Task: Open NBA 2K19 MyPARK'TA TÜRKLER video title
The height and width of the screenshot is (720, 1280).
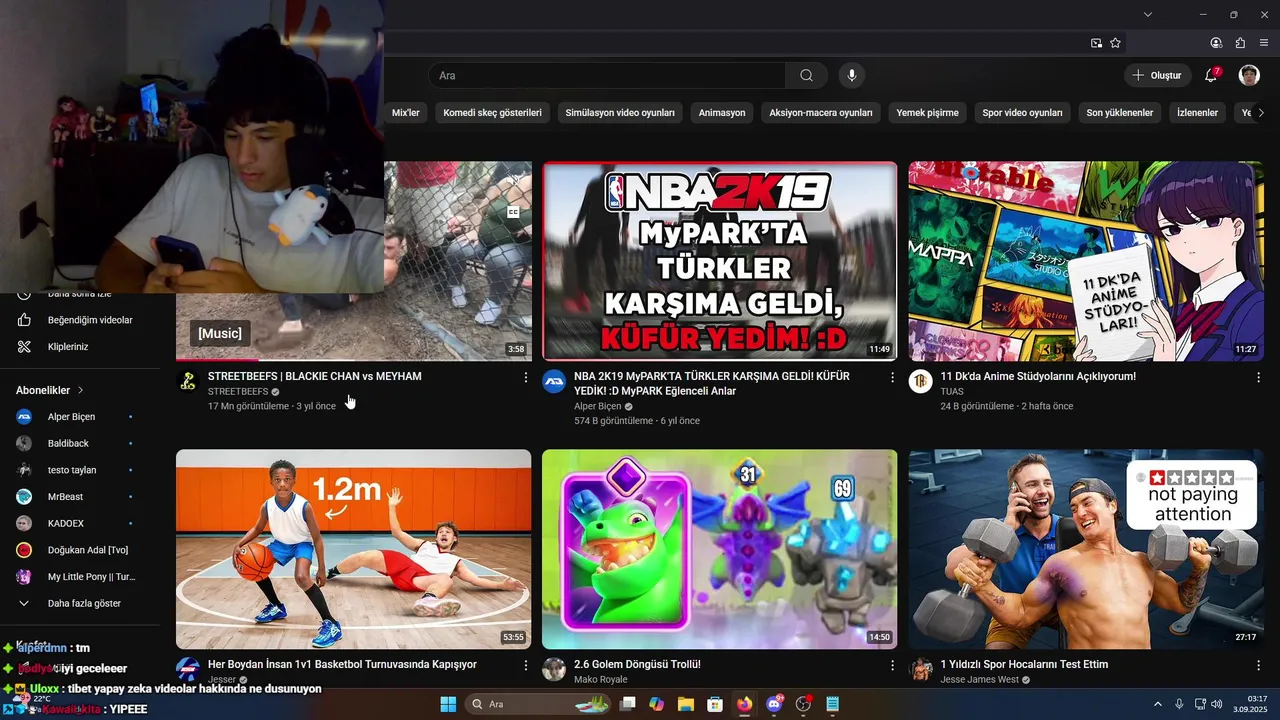Action: pyautogui.click(x=712, y=383)
